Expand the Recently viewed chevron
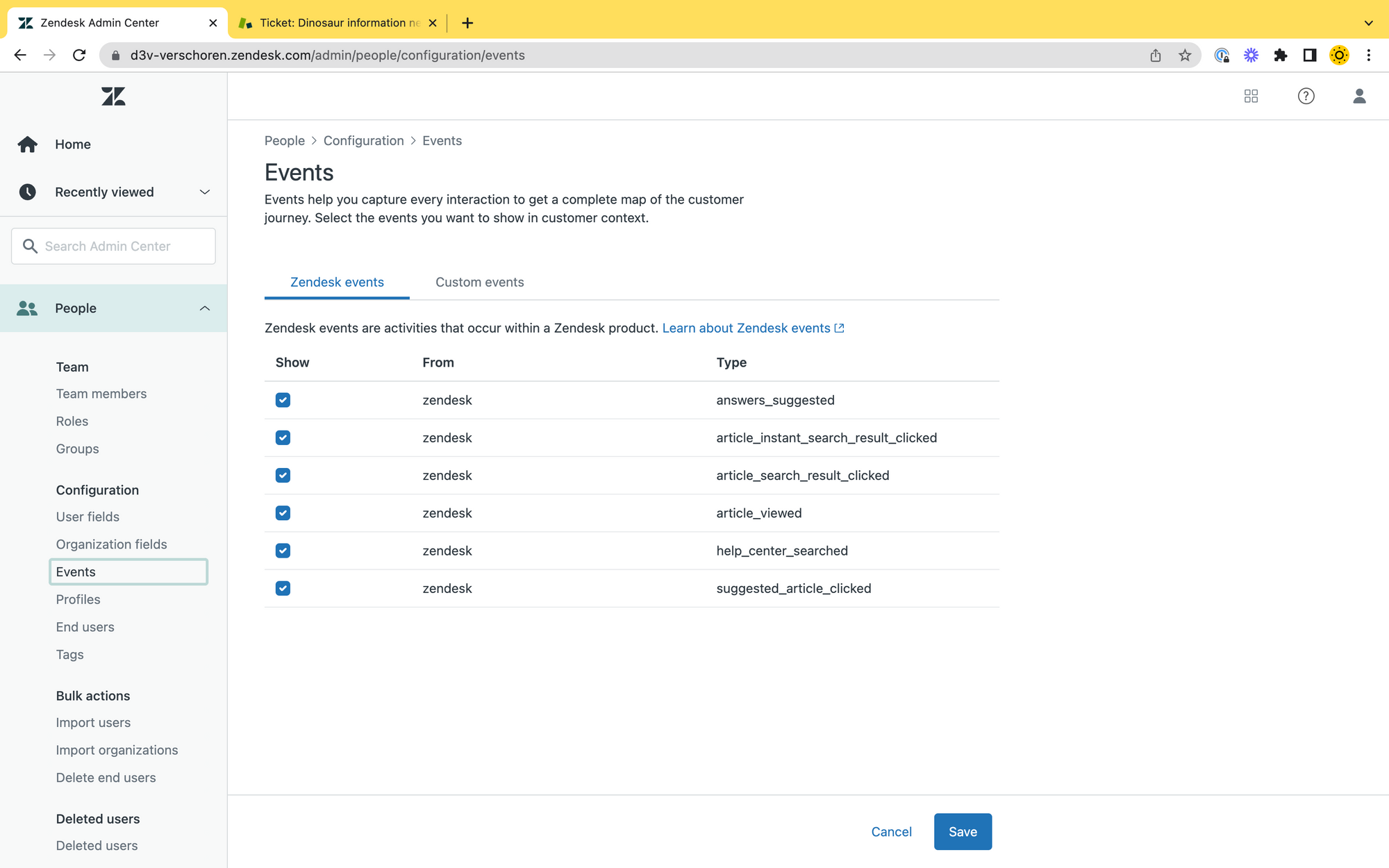The image size is (1389, 868). click(x=204, y=192)
